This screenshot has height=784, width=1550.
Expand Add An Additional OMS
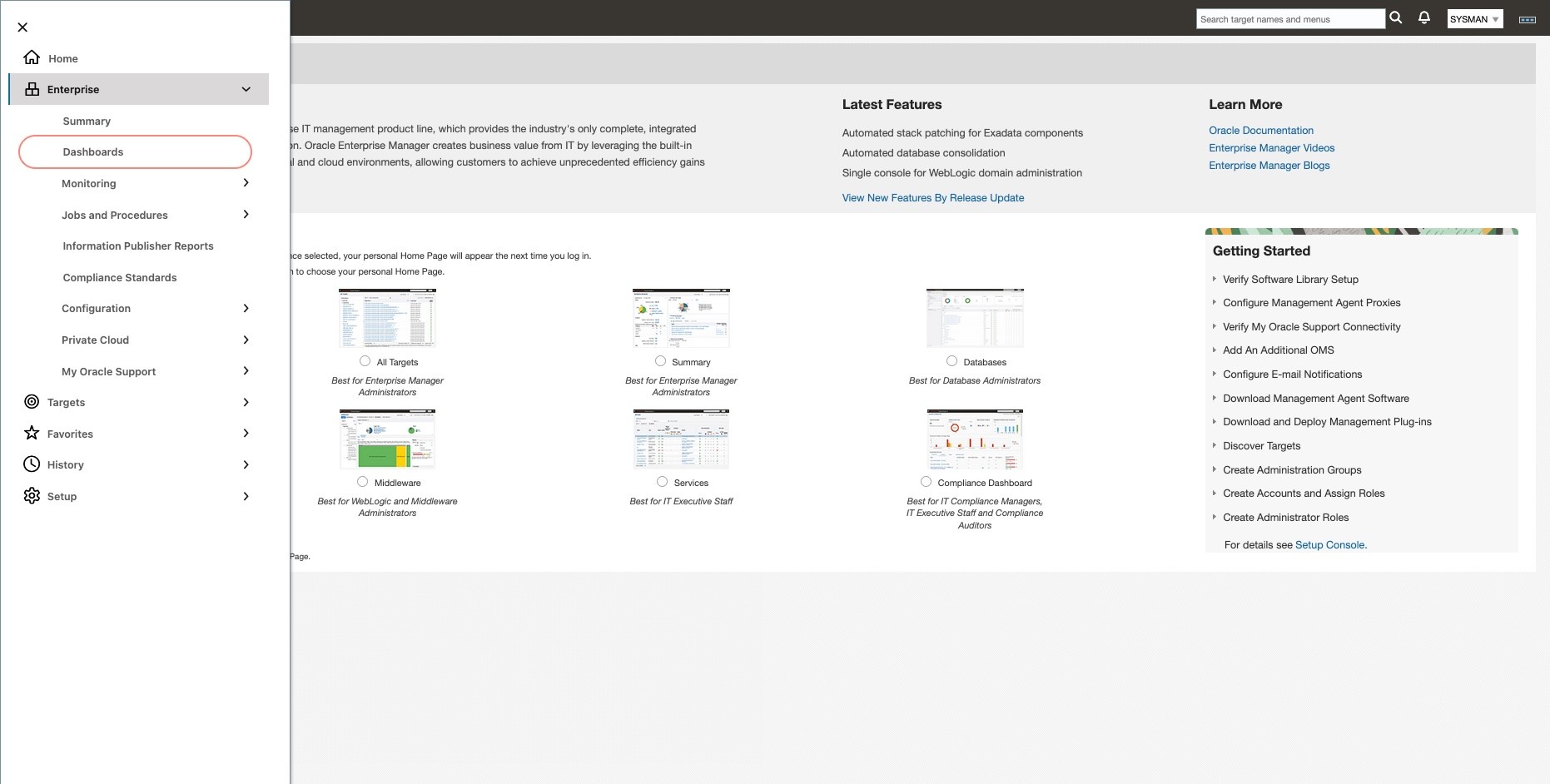[1215, 350]
